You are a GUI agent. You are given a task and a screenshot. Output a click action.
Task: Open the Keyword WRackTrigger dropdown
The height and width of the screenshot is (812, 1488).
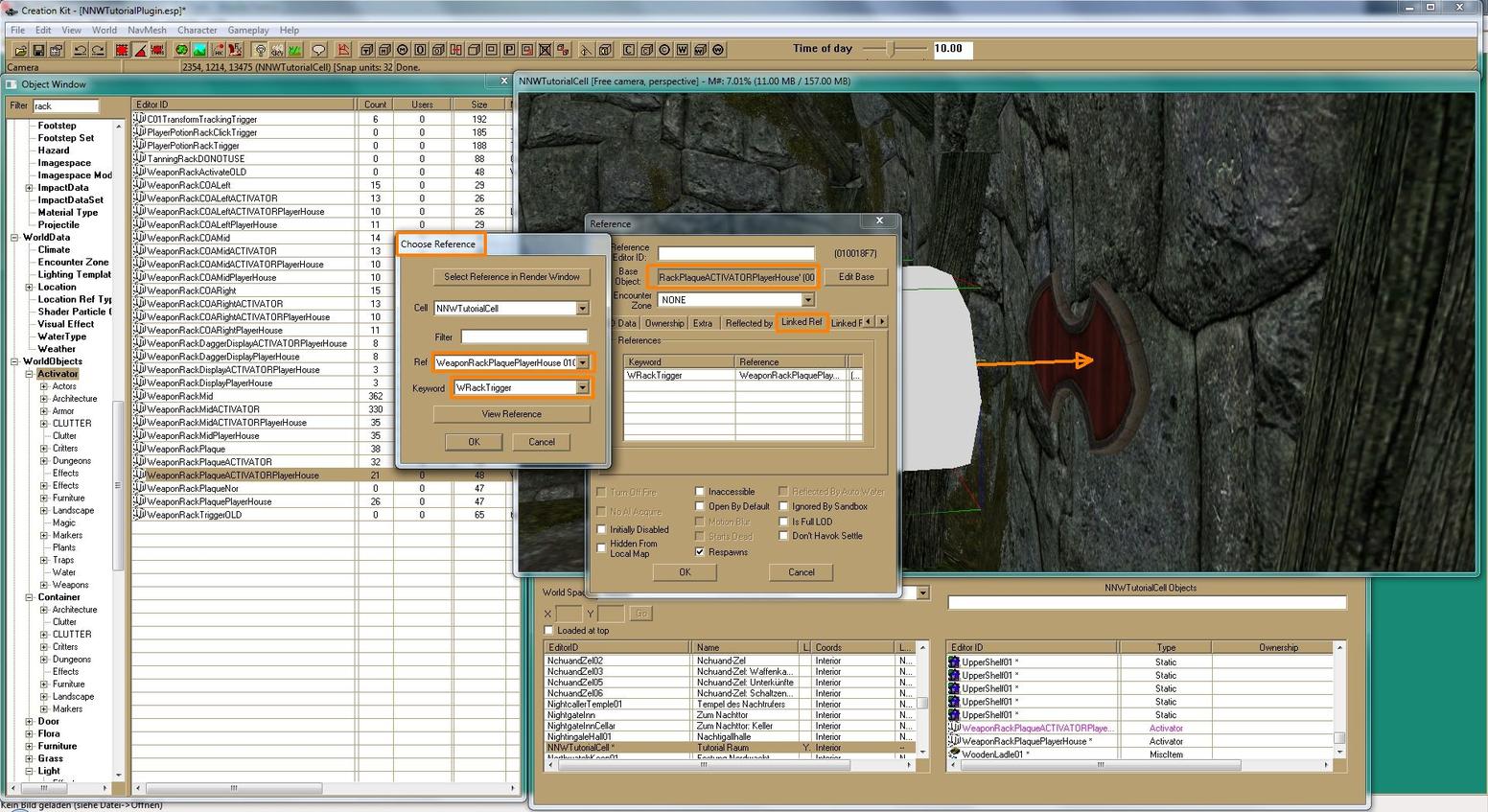(582, 388)
